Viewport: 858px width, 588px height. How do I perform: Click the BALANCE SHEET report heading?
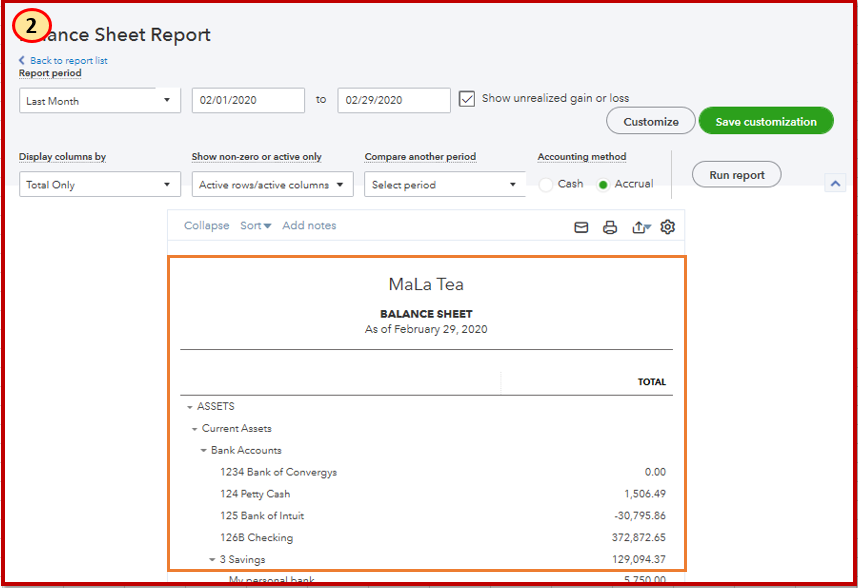click(426, 314)
